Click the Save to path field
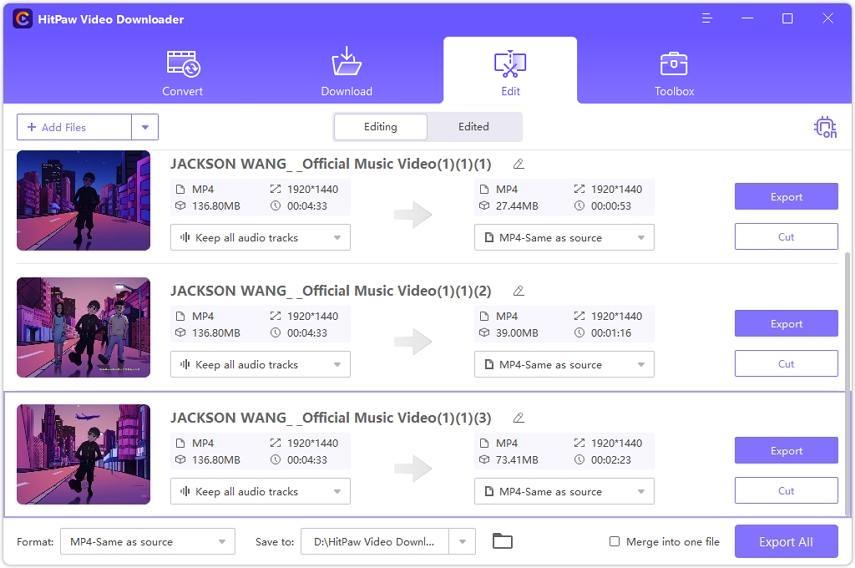855x568 pixels. click(x=375, y=542)
